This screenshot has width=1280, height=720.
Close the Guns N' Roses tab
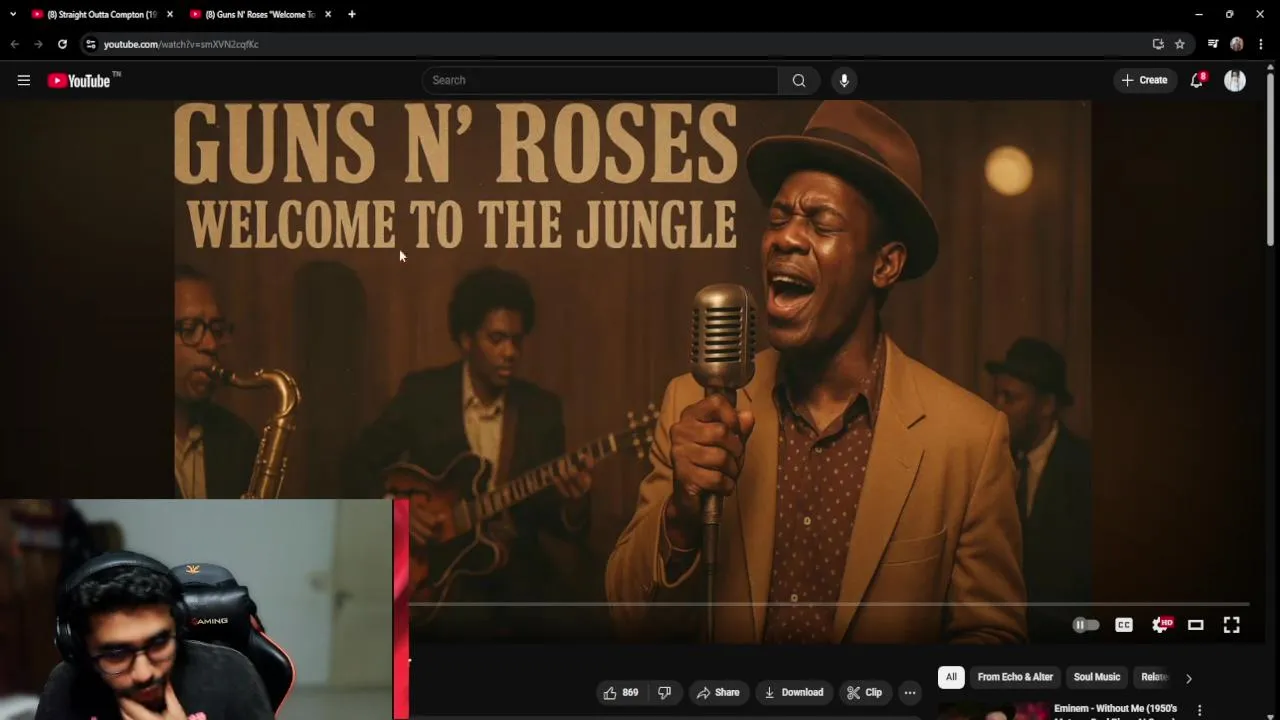(328, 14)
